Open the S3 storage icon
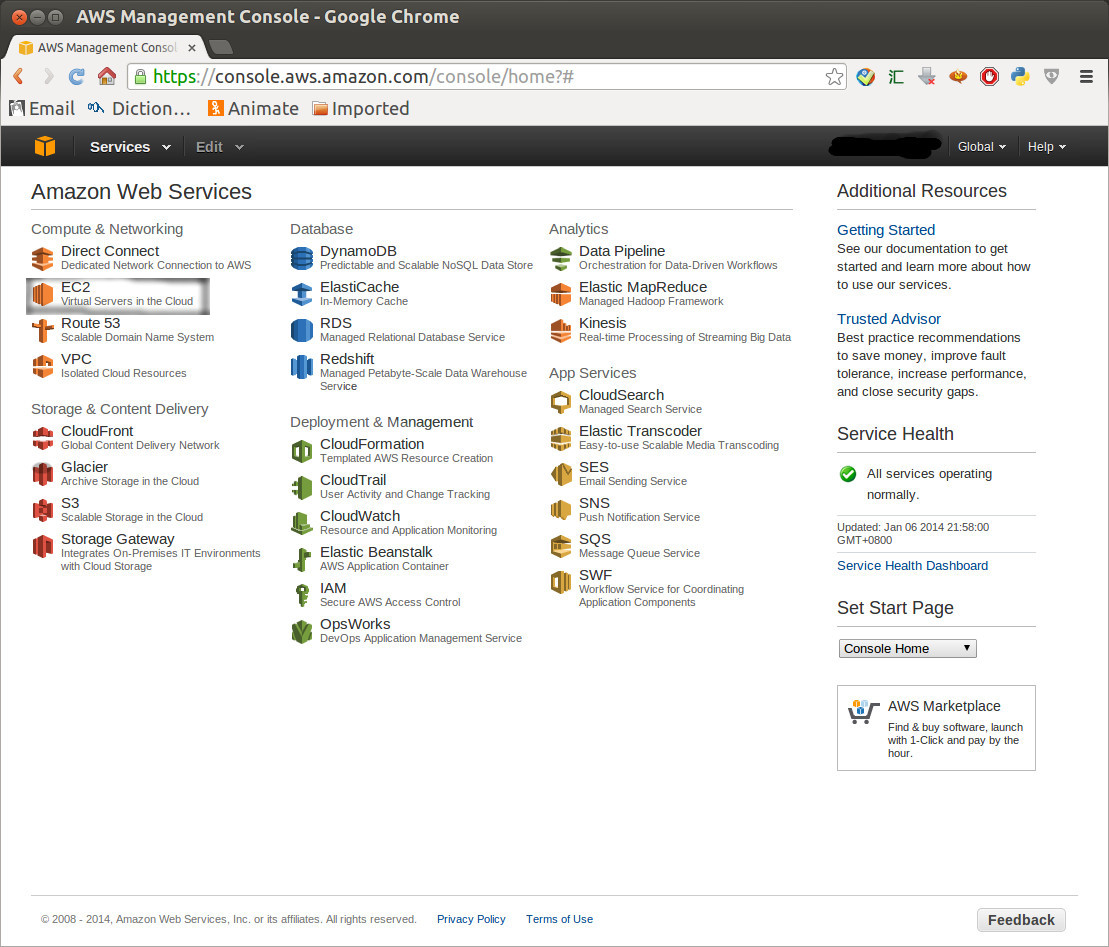The height and width of the screenshot is (947, 1109). point(42,510)
